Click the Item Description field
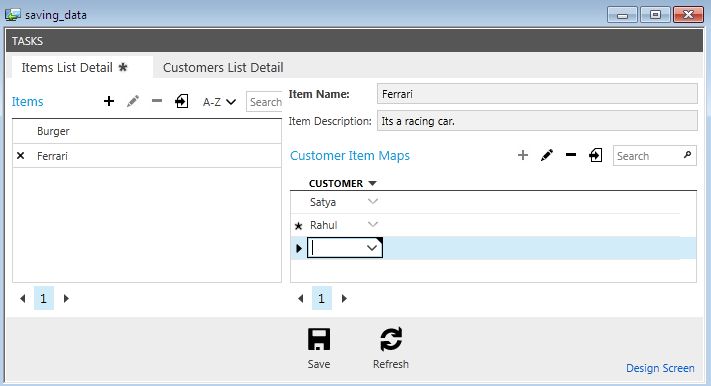 [x=537, y=121]
